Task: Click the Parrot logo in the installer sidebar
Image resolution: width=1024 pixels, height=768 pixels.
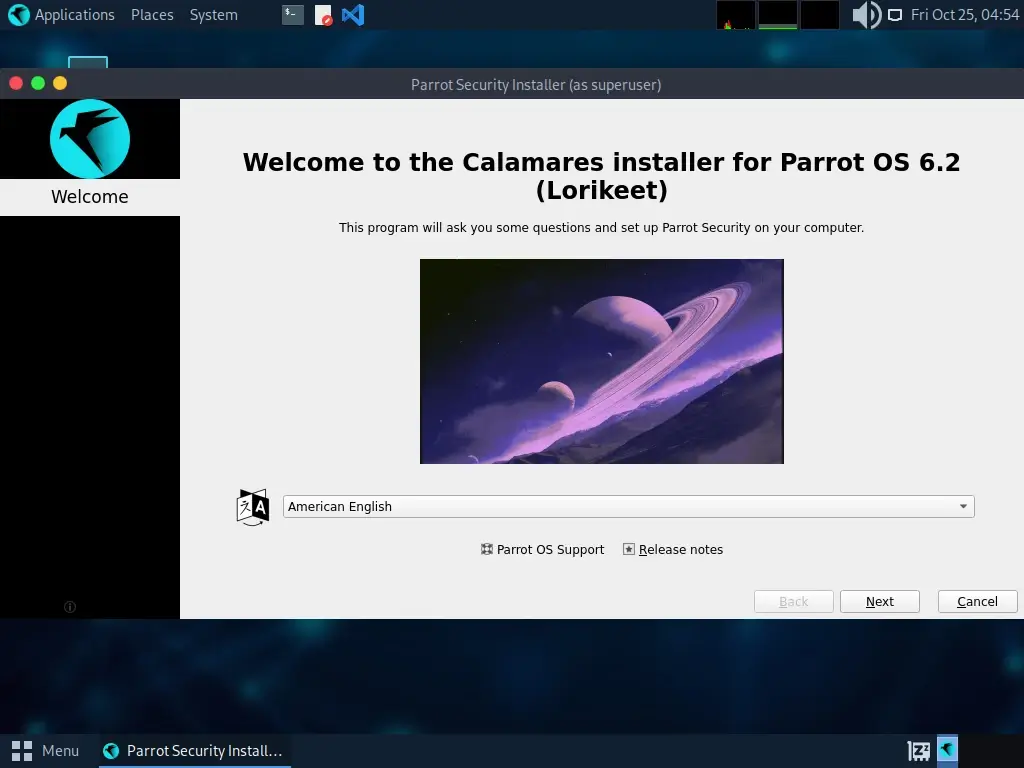Action: coord(89,139)
